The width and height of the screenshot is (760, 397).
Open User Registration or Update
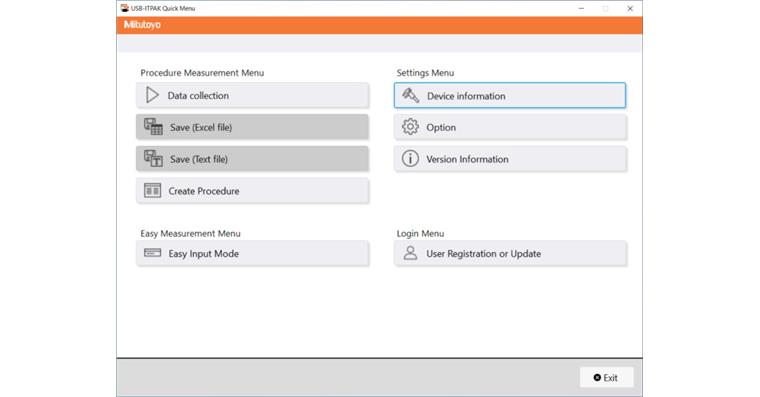coord(510,254)
